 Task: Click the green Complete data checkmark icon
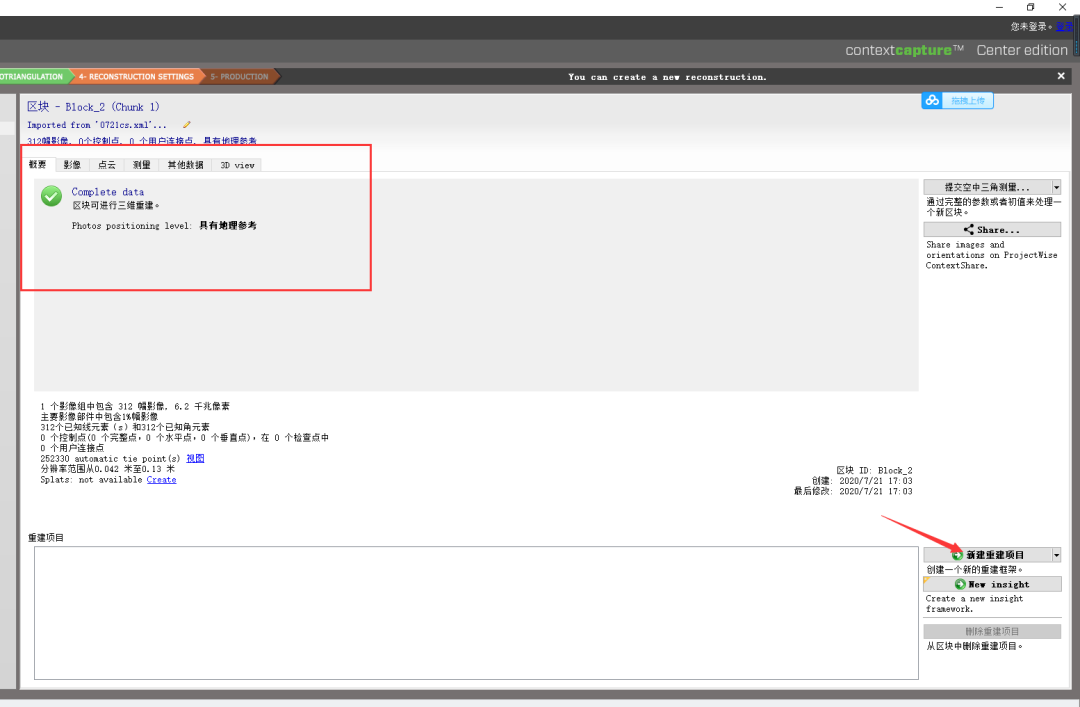(51, 196)
